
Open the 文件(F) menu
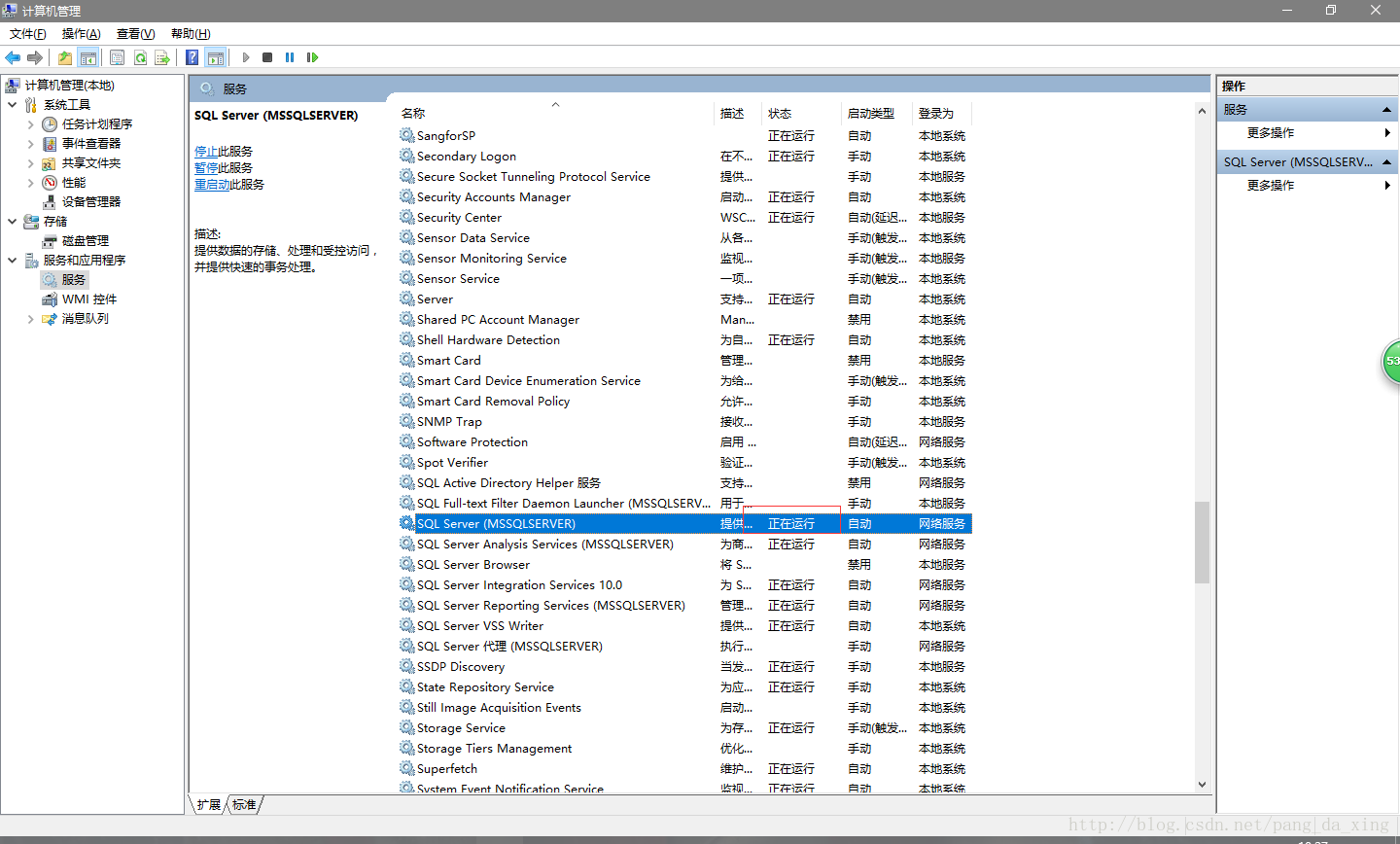click(x=28, y=34)
